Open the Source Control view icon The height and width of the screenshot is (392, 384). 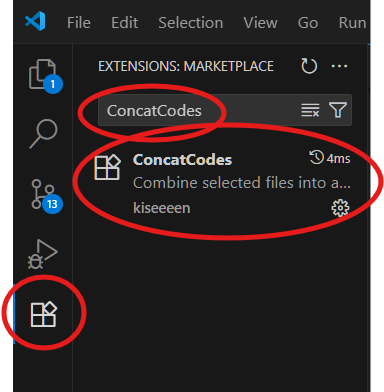45,196
